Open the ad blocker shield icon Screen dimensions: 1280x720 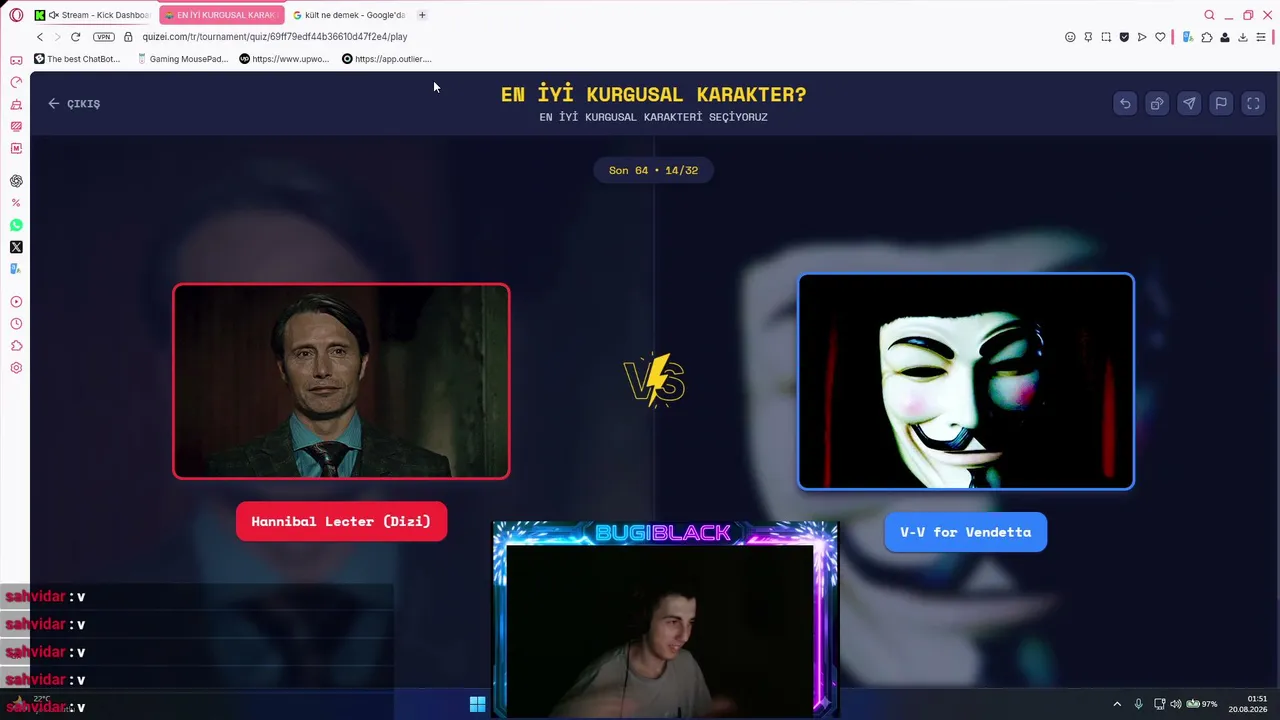pyautogui.click(x=1124, y=37)
